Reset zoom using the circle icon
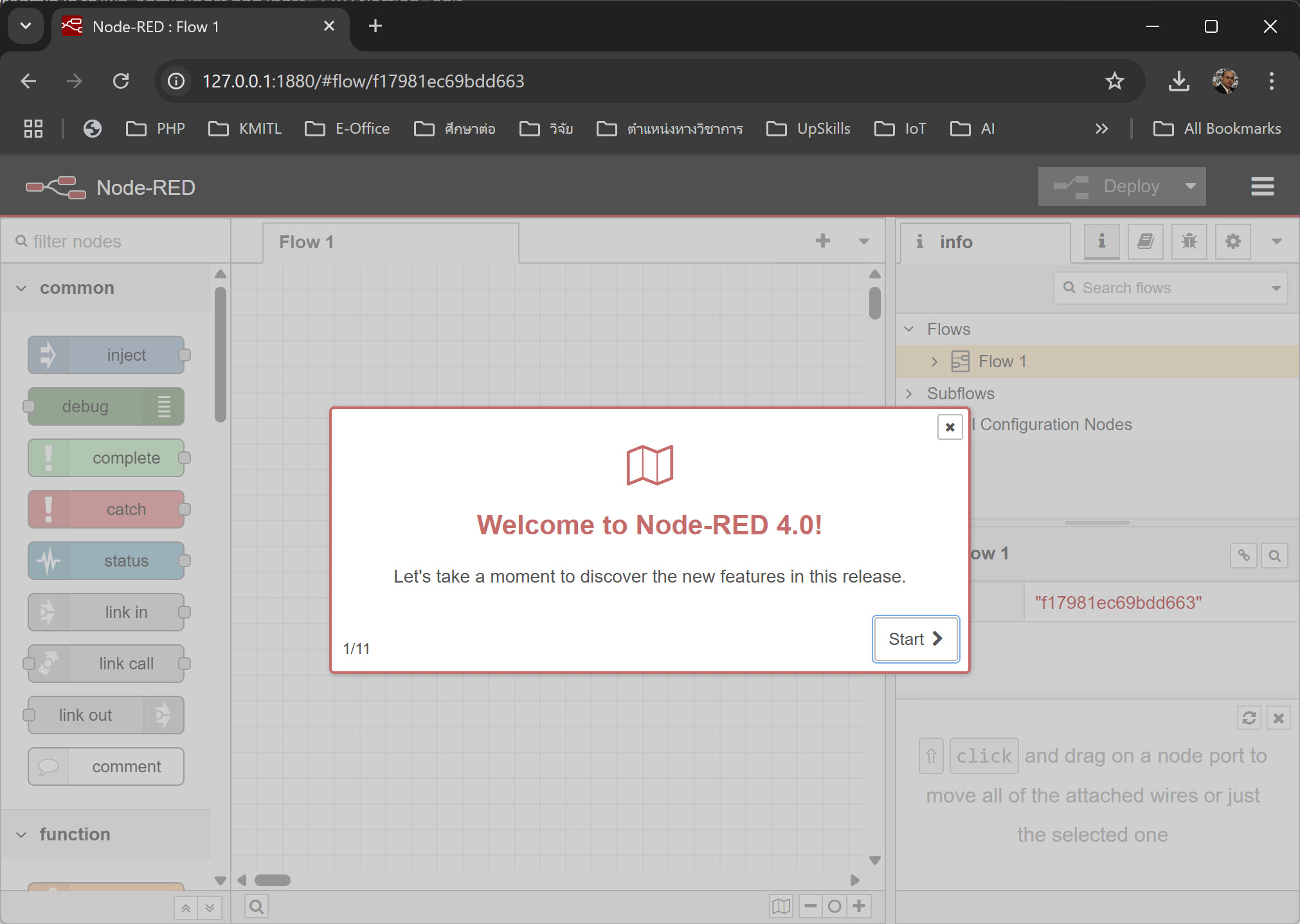The height and width of the screenshot is (924, 1300). coord(835,906)
